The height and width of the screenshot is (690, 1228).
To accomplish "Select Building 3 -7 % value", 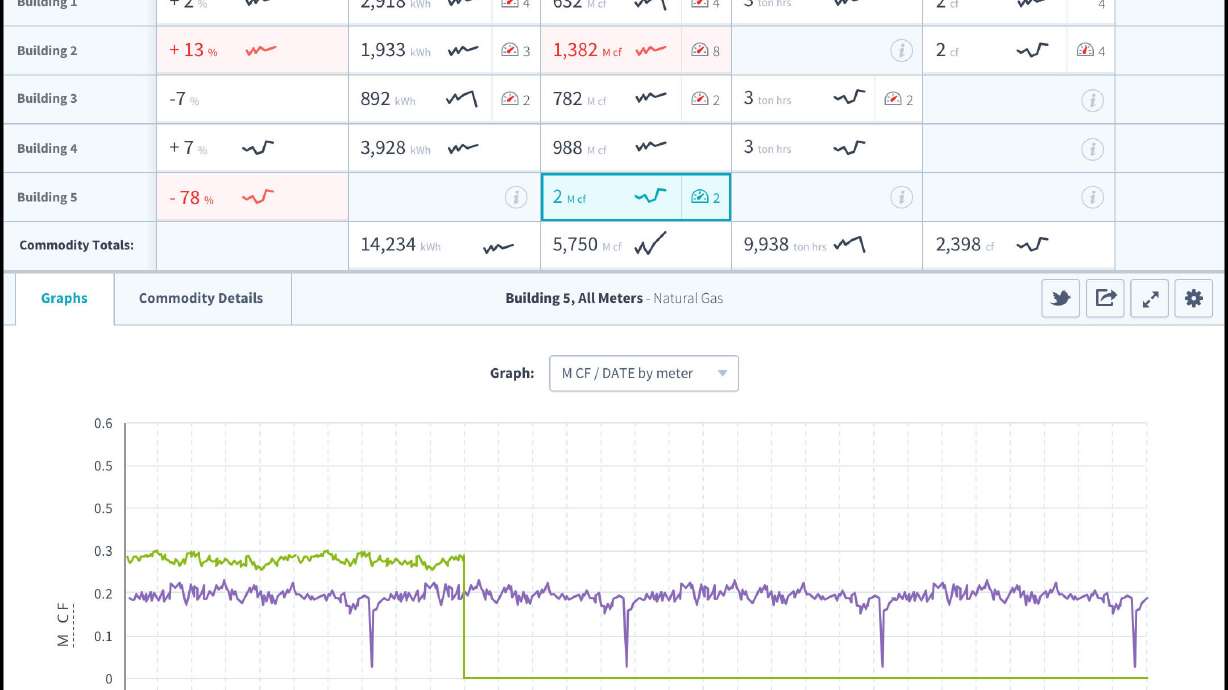I will tap(184, 99).
